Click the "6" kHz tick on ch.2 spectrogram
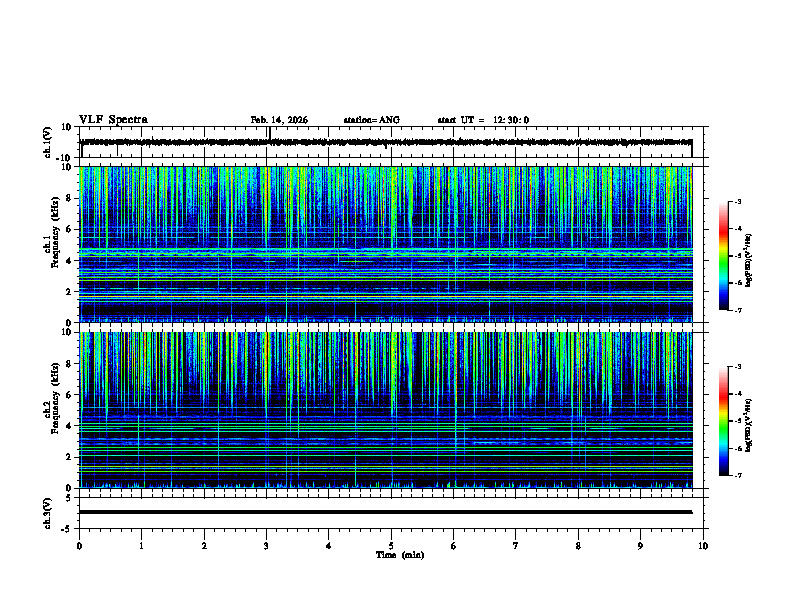 coord(70,395)
